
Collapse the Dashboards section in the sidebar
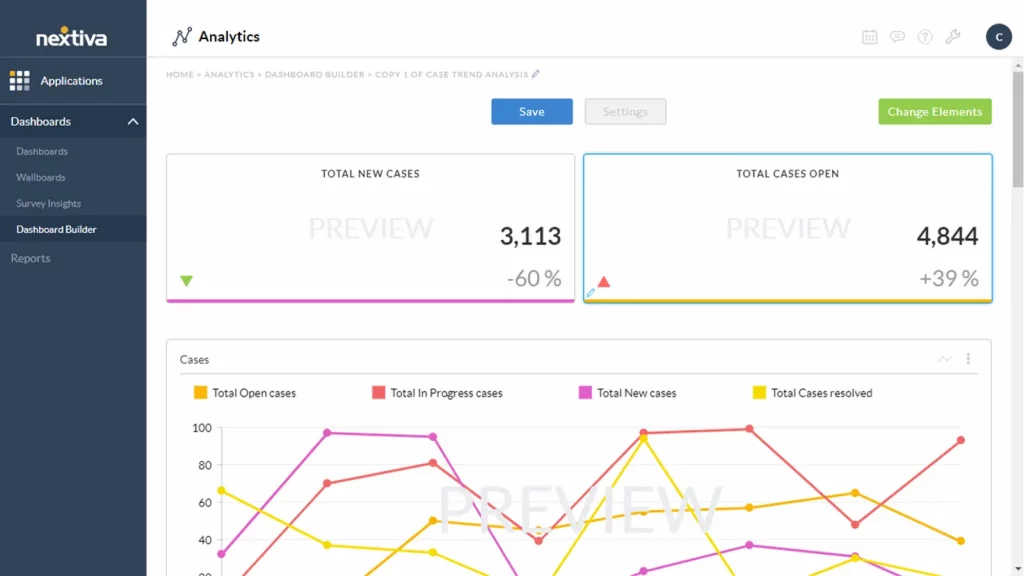(x=131, y=121)
